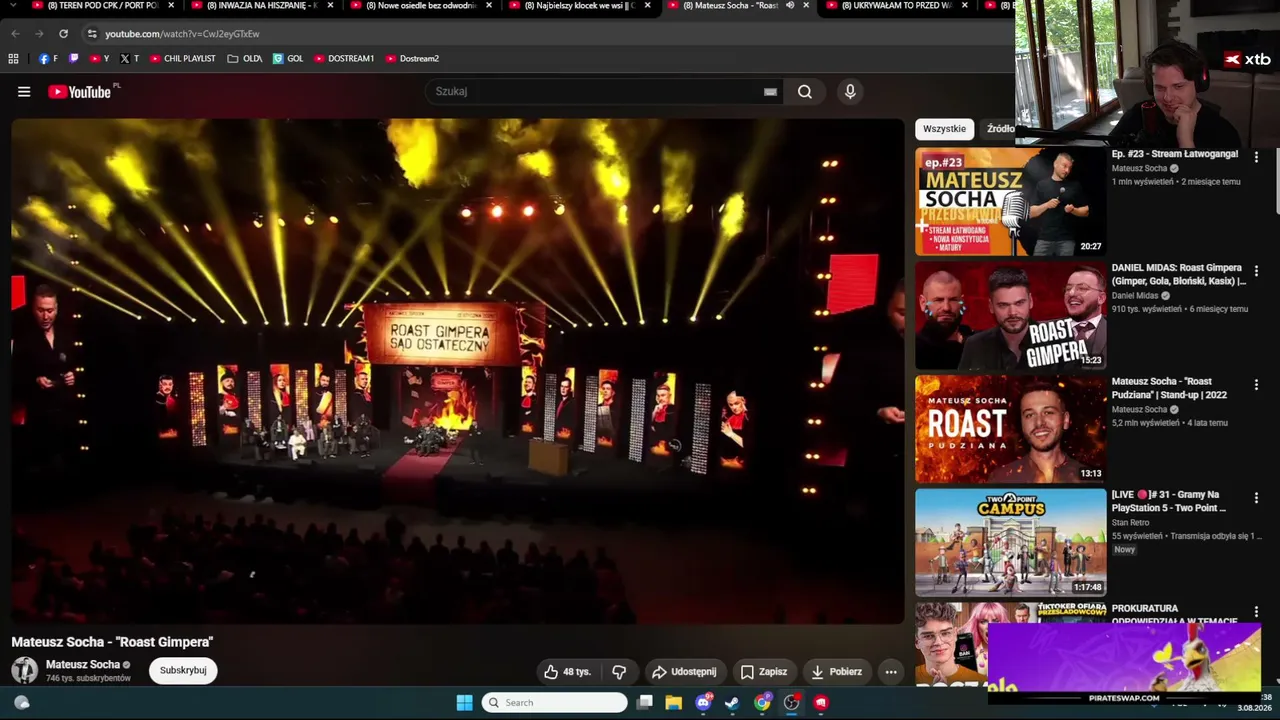Dislike the video with thumbs-down button
This screenshot has width=1280, height=720.
point(619,672)
